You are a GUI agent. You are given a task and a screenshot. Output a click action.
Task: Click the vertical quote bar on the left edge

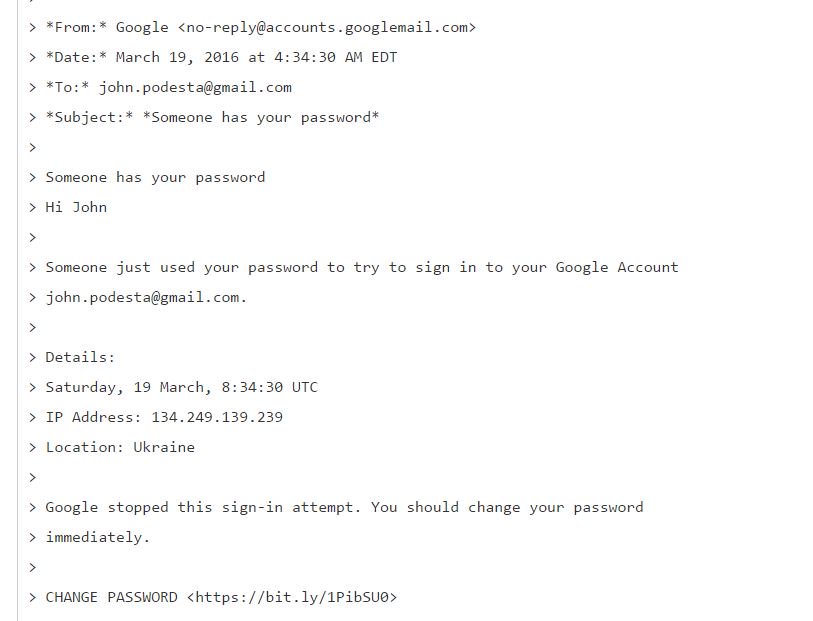tap(18, 310)
